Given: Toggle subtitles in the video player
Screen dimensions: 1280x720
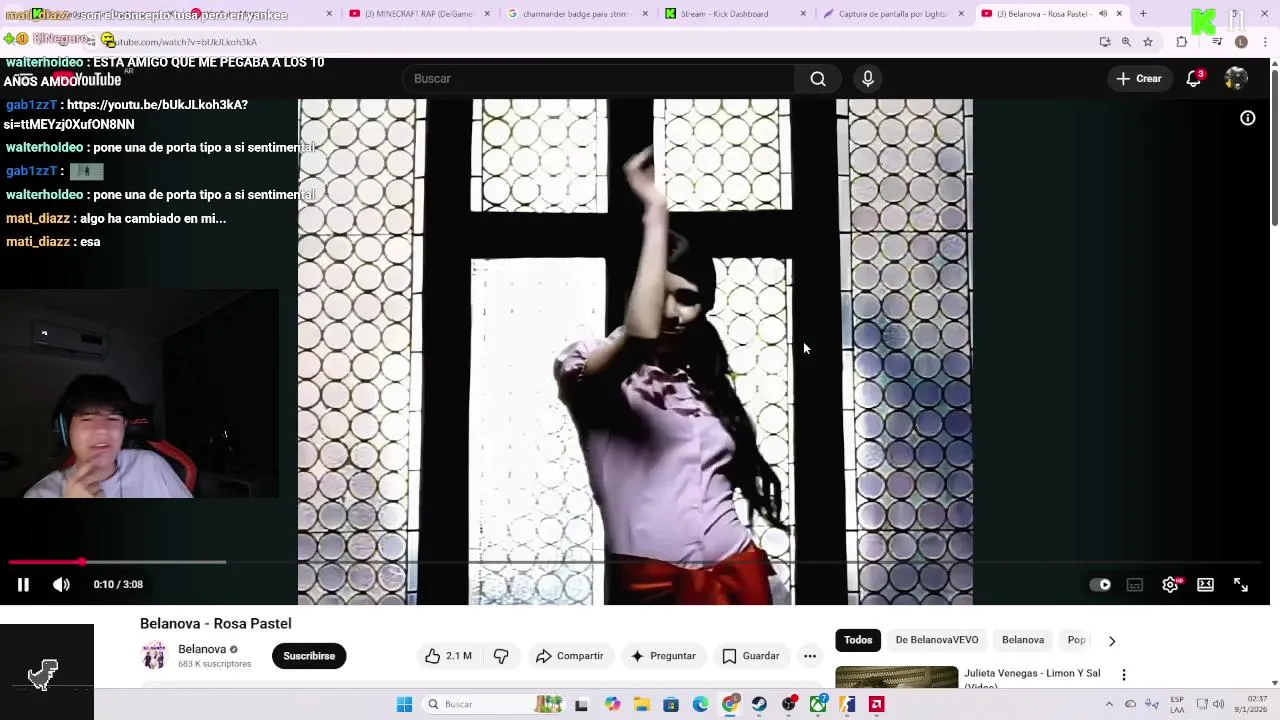Looking at the screenshot, I should point(1135,585).
